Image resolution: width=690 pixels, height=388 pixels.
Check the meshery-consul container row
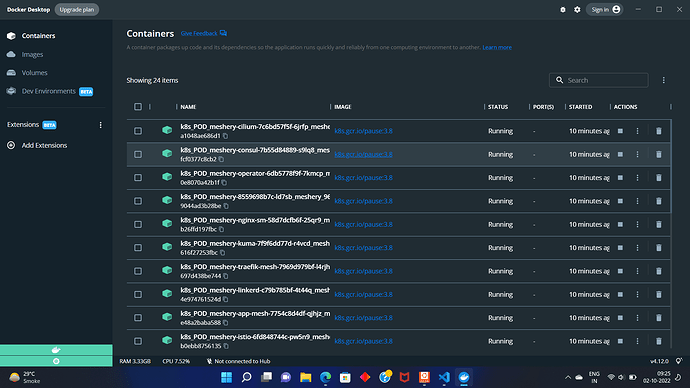pos(138,154)
